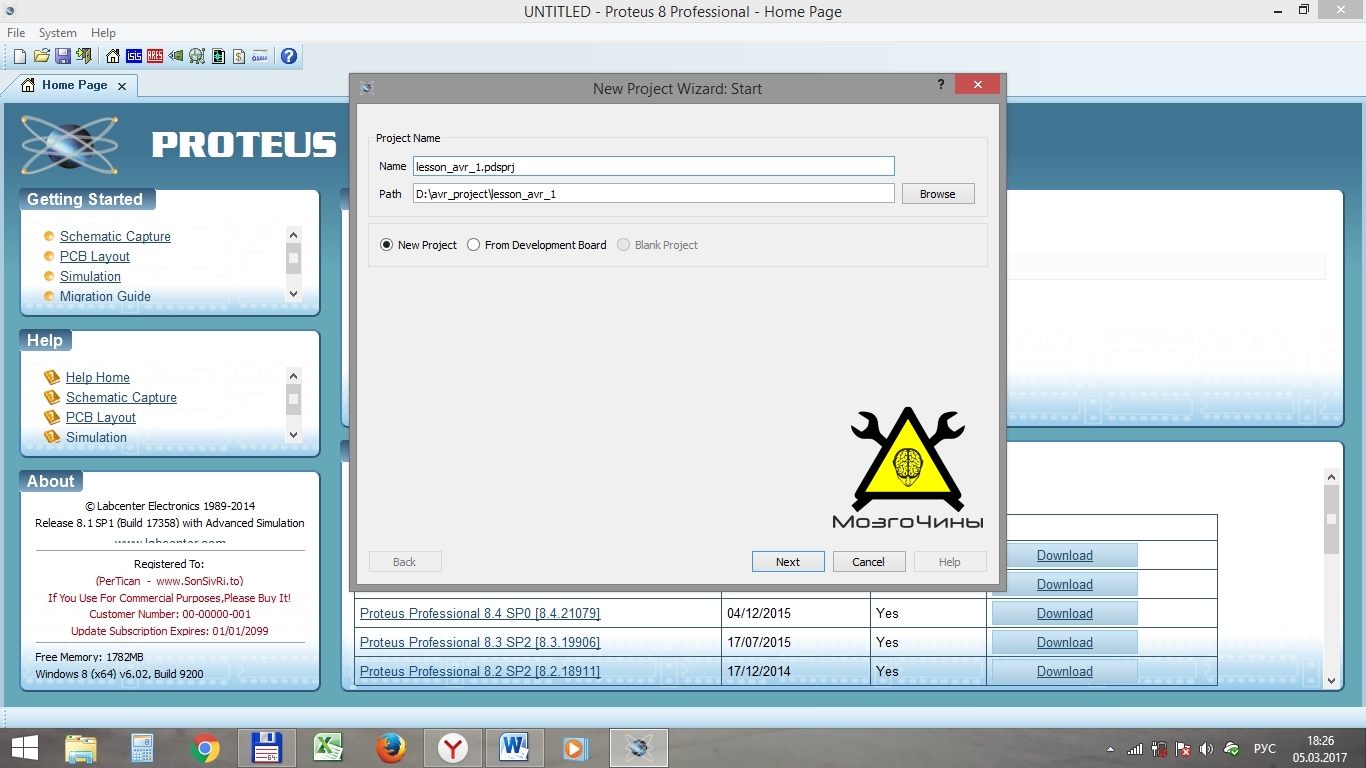1366x768 pixels.
Task: Open the Design Explorer icon
Action: (x=218, y=57)
